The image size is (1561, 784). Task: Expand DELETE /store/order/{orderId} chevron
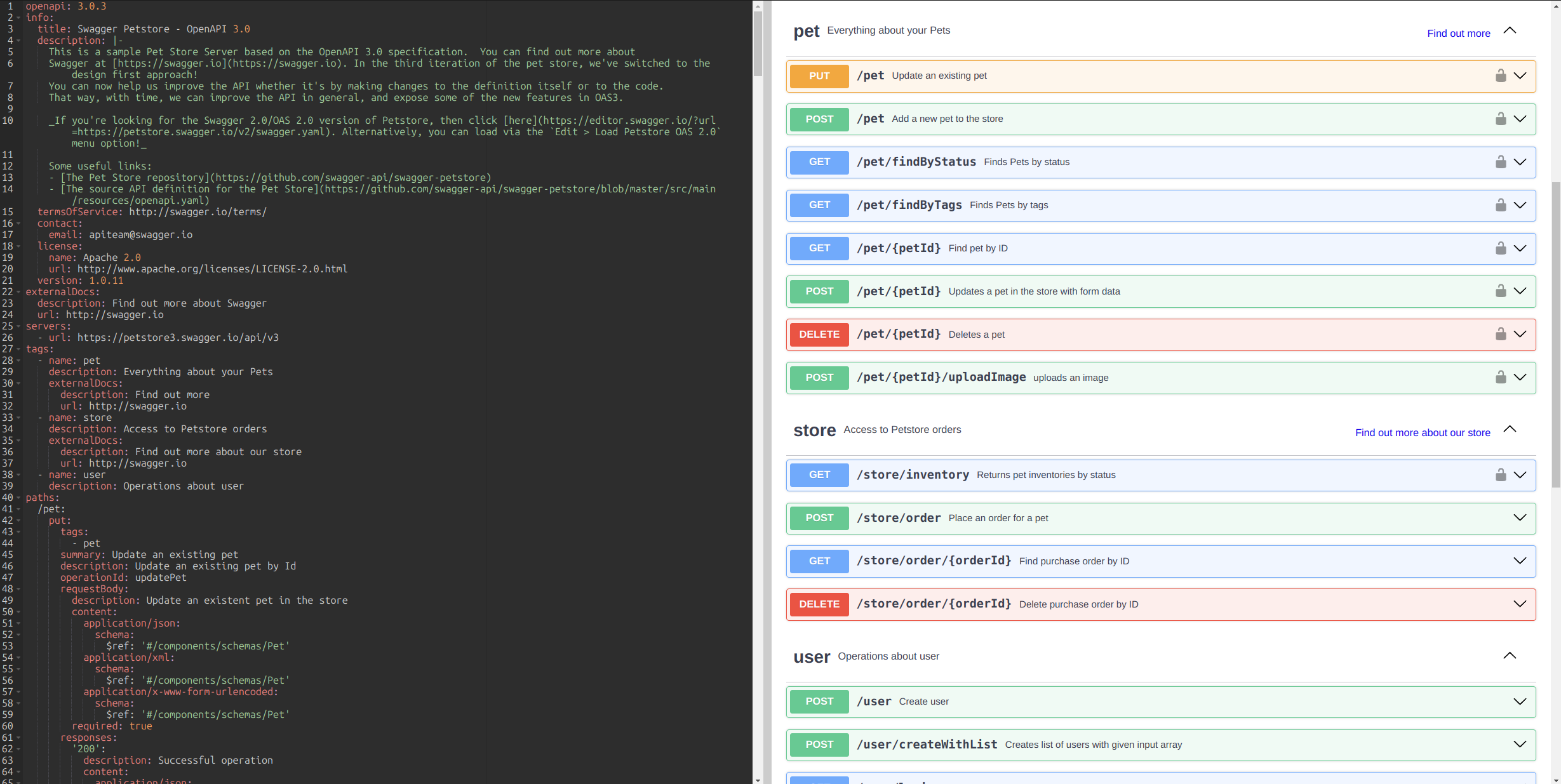[1520, 604]
